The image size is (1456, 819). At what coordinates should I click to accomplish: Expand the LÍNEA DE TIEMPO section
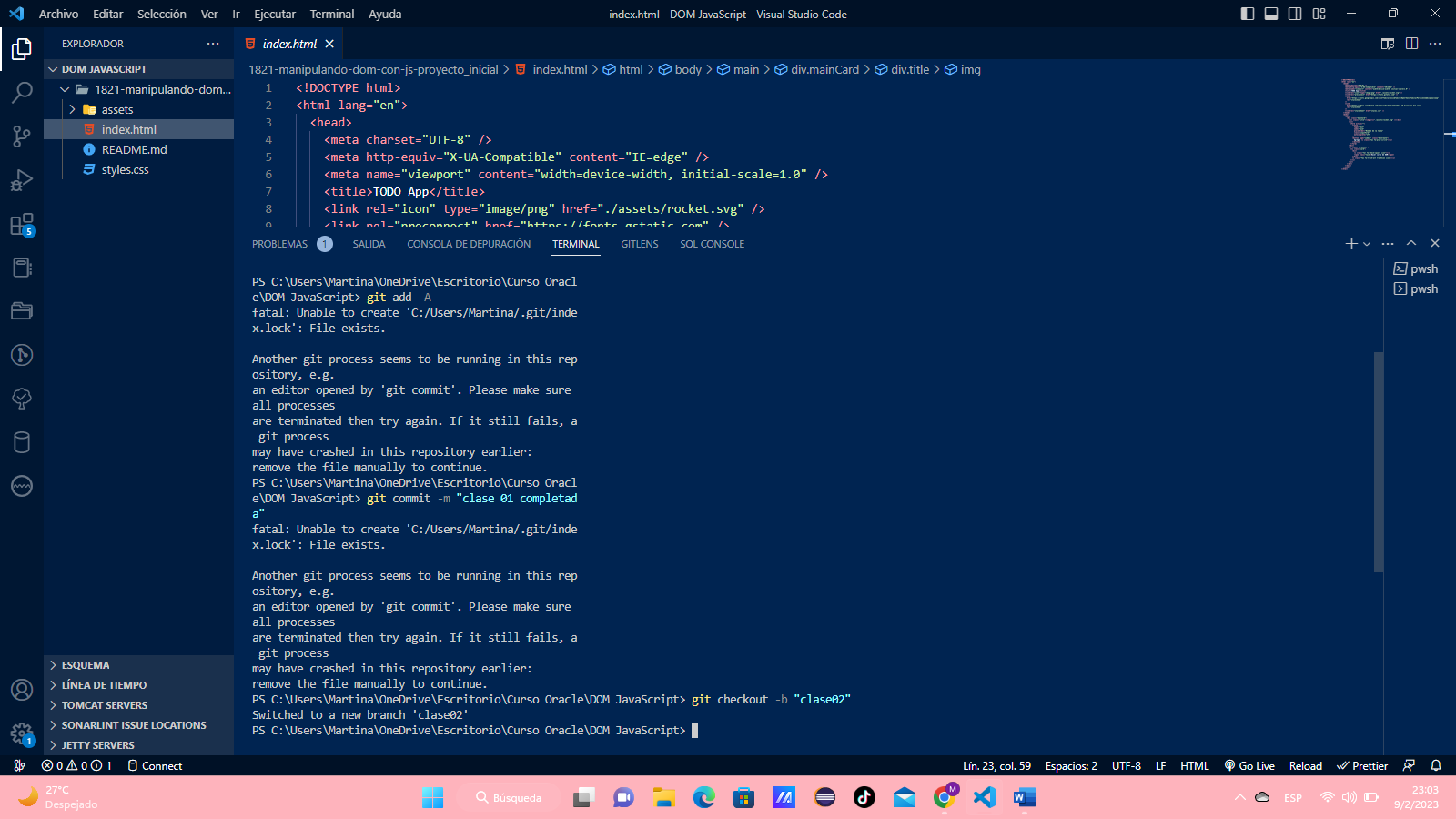[138, 685]
